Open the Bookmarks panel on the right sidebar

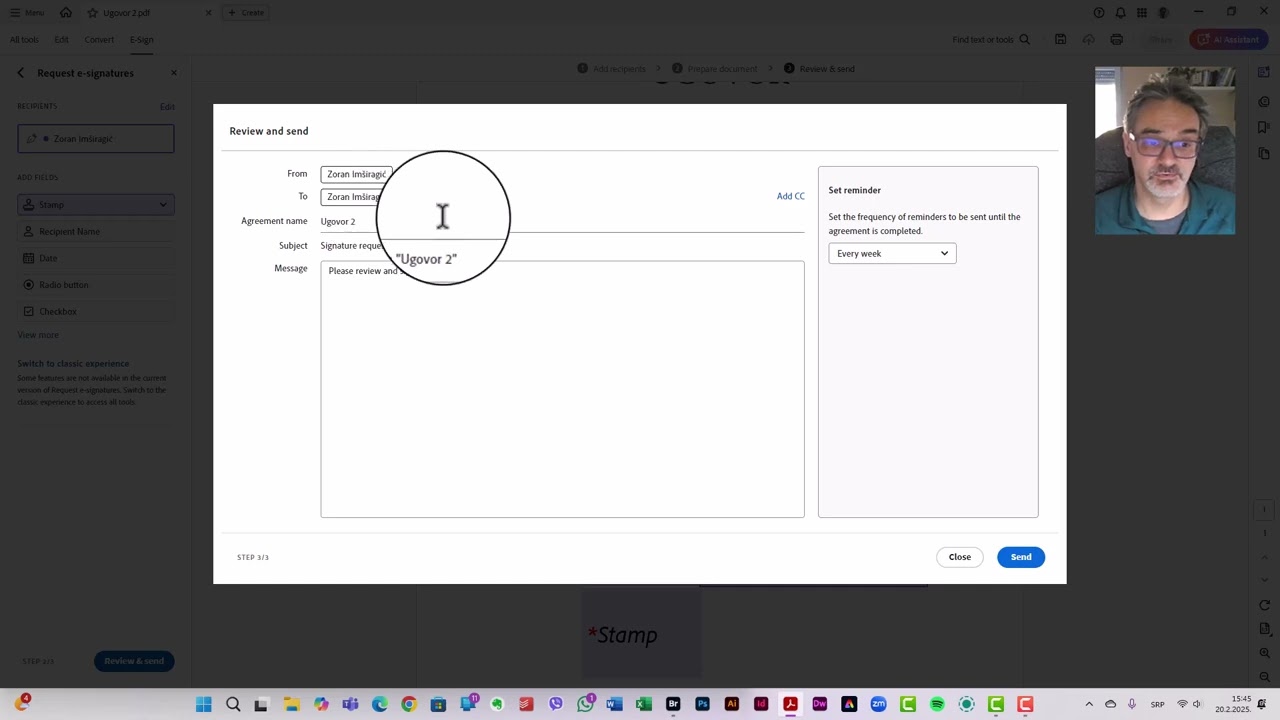[x=1264, y=128]
